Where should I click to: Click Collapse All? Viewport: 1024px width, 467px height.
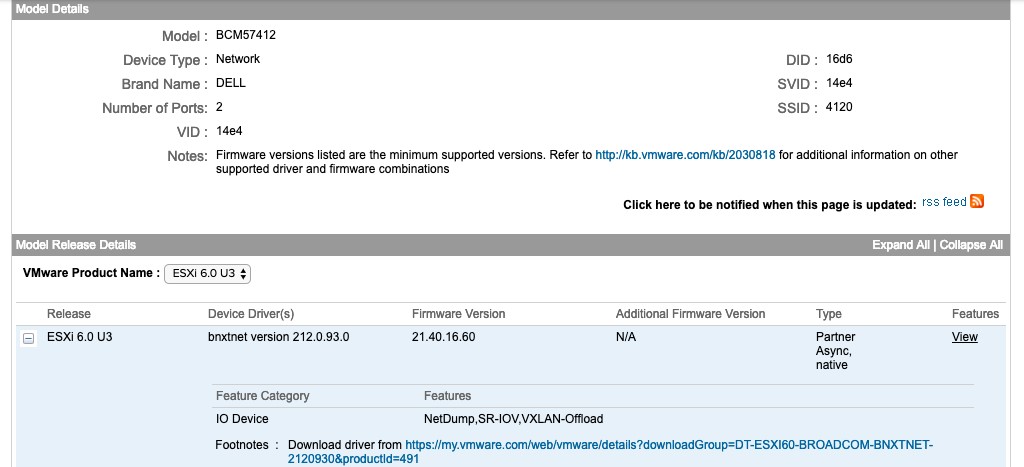pos(971,245)
